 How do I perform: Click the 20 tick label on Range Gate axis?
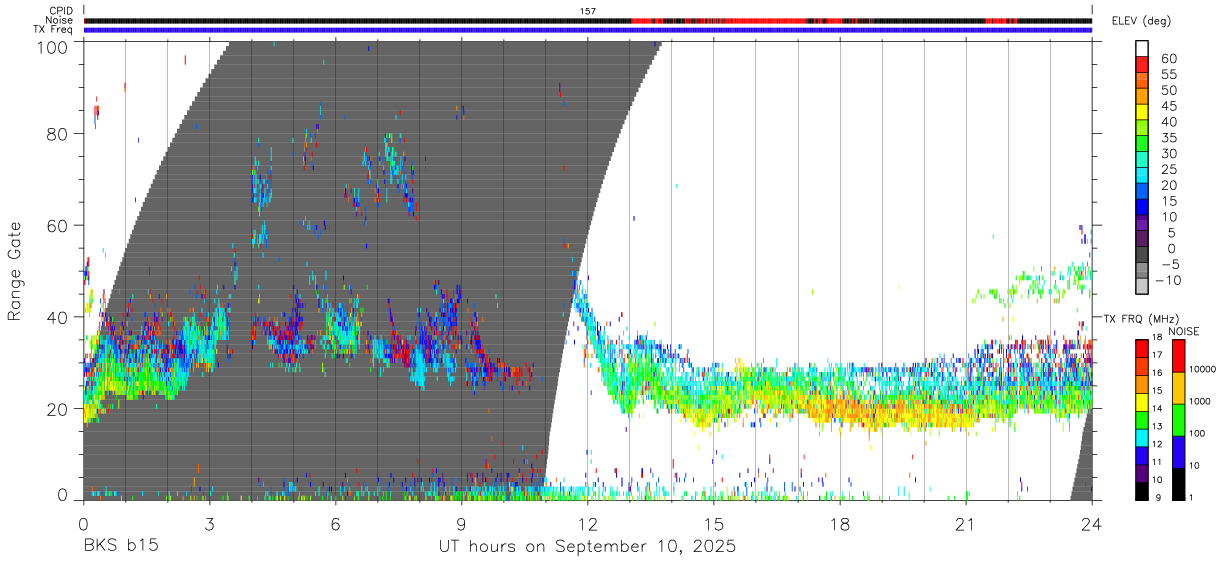[x=59, y=409]
